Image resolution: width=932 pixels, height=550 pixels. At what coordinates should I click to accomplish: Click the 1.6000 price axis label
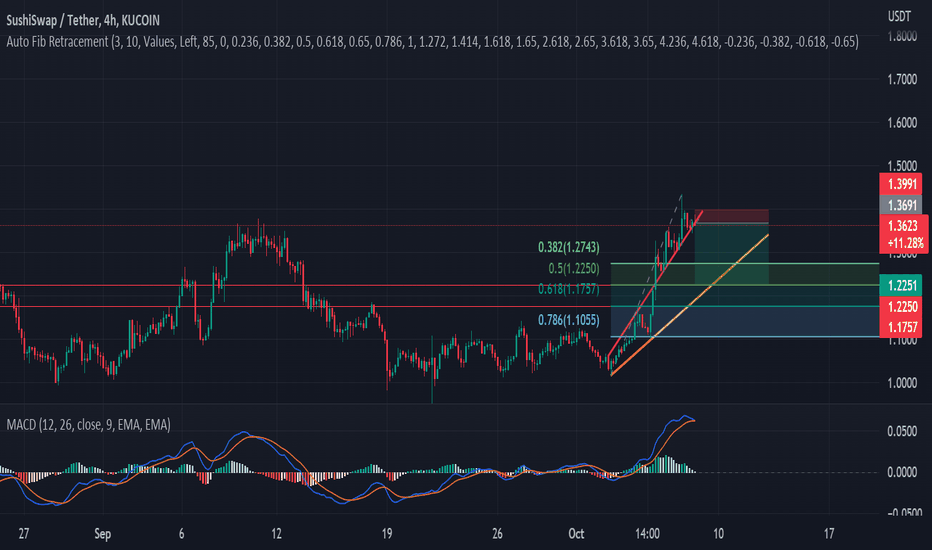pos(902,123)
